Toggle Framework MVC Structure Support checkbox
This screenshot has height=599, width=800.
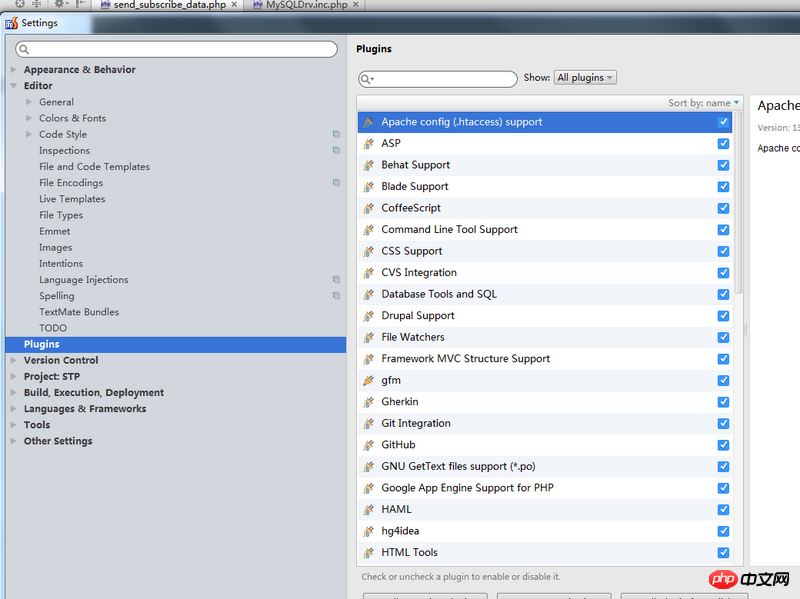pyautogui.click(x=723, y=359)
